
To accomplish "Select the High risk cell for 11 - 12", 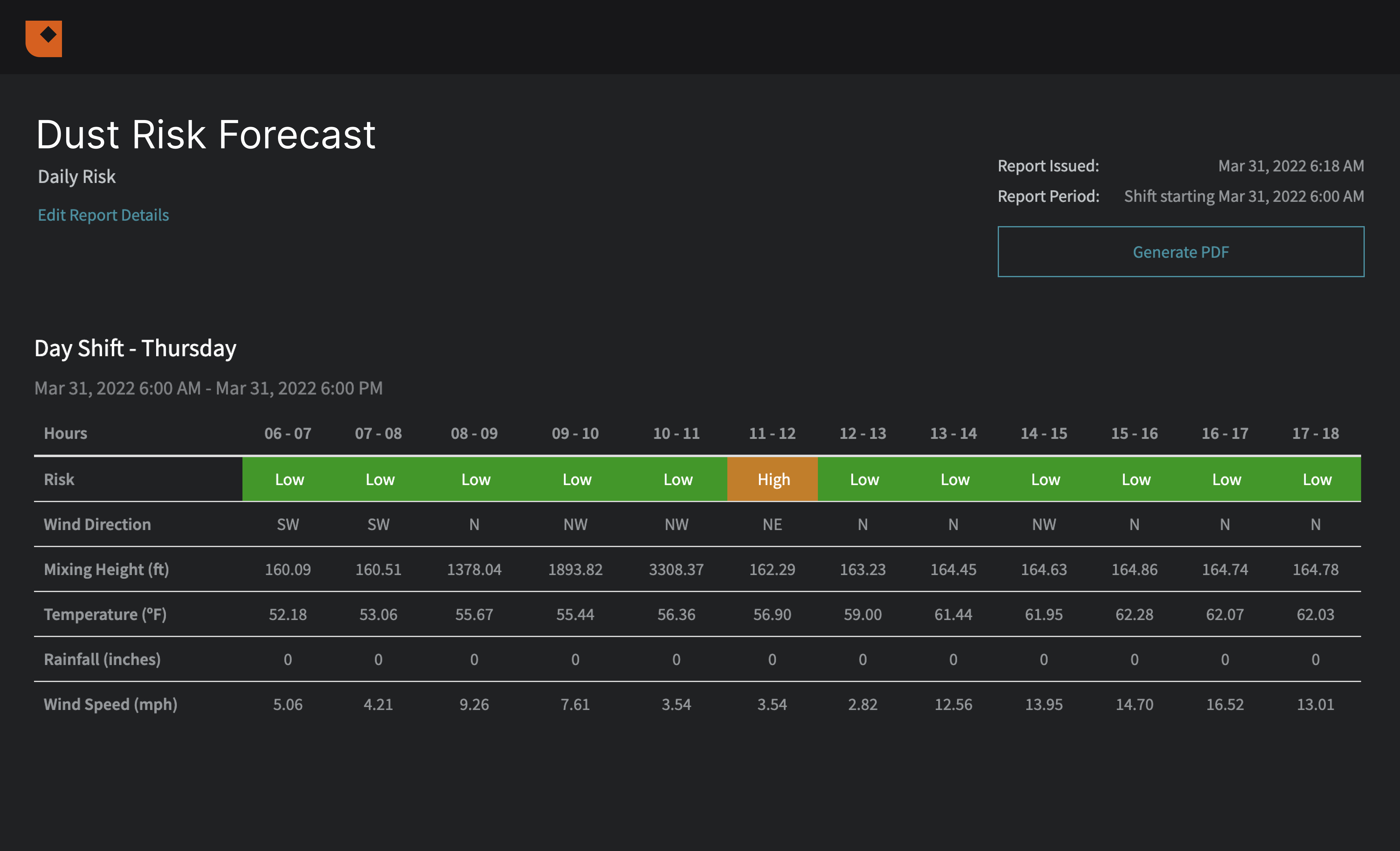I will click(773, 479).
